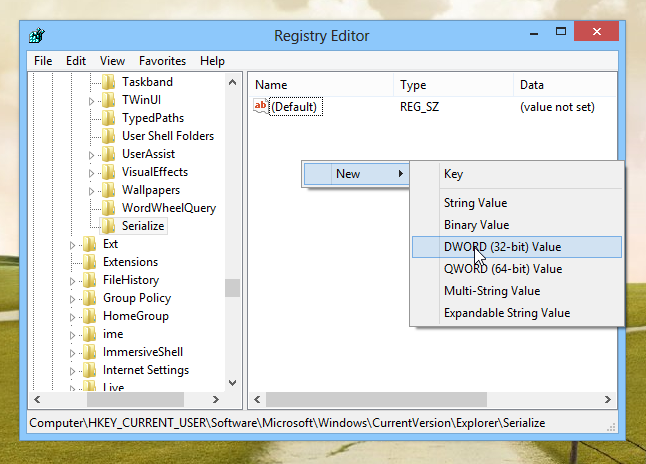Click tree pane horizontal scroll left arrow
646x464 pixels.
[37, 399]
